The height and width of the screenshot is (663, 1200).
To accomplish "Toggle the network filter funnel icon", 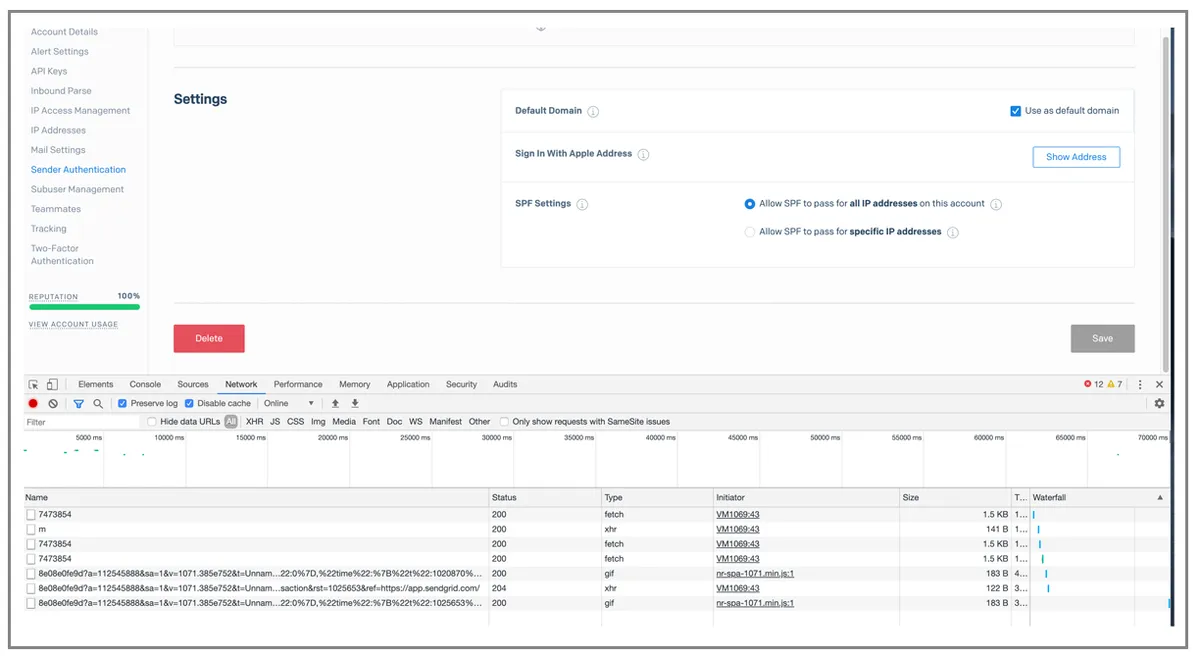I will click(78, 403).
